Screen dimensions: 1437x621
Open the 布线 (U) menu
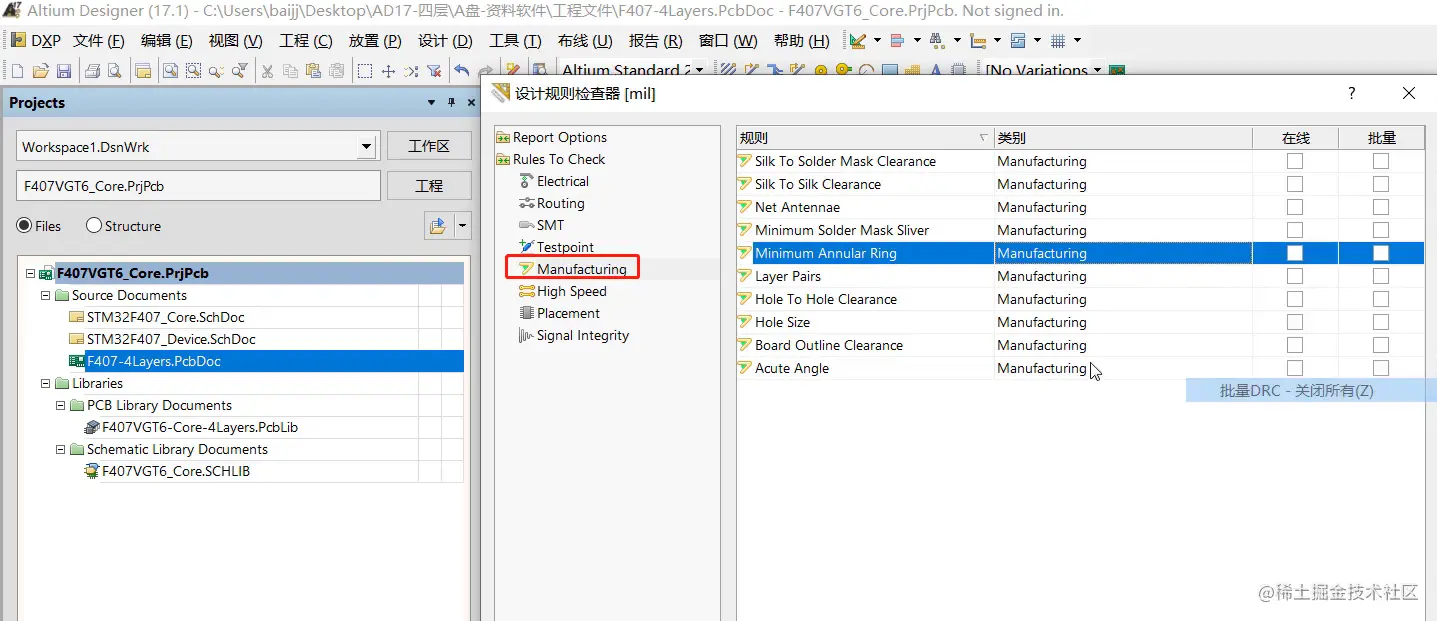tap(585, 41)
